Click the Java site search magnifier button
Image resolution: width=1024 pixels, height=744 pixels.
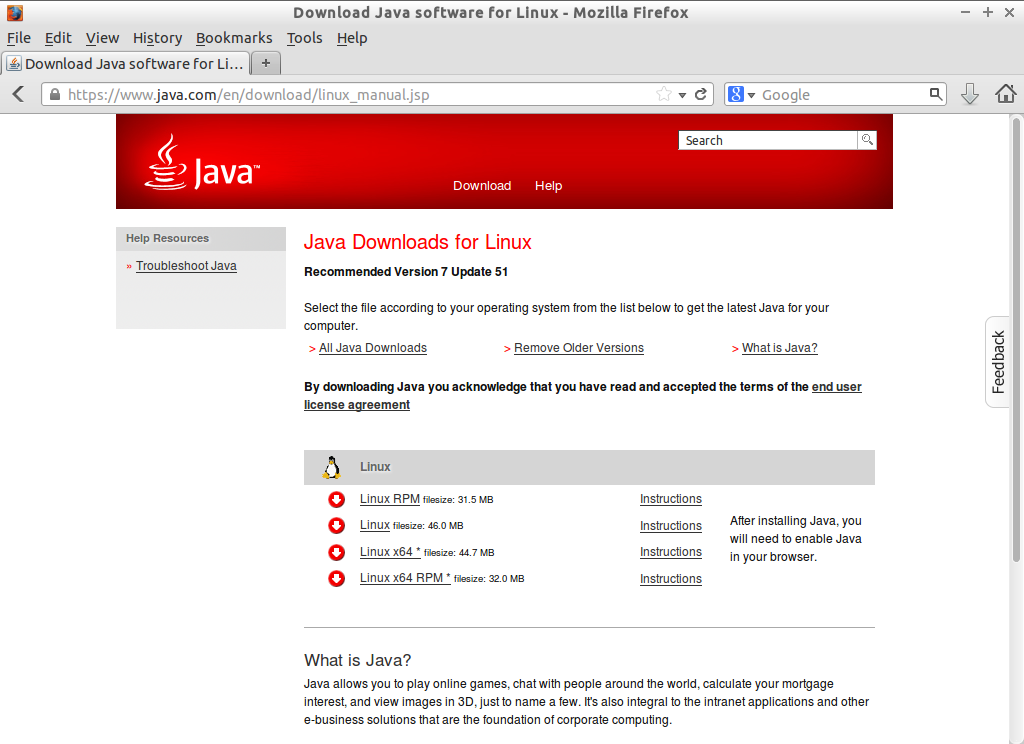point(867,140)
